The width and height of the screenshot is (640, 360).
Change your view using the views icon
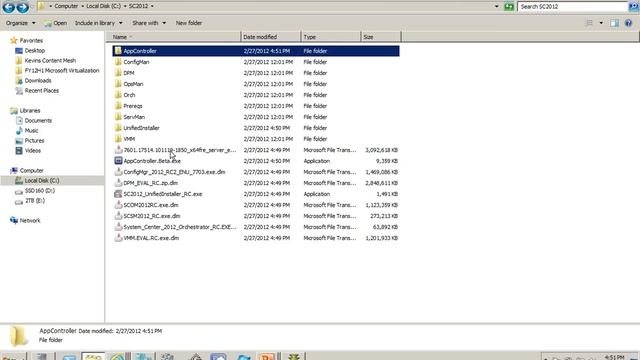[x=589, y=23]
